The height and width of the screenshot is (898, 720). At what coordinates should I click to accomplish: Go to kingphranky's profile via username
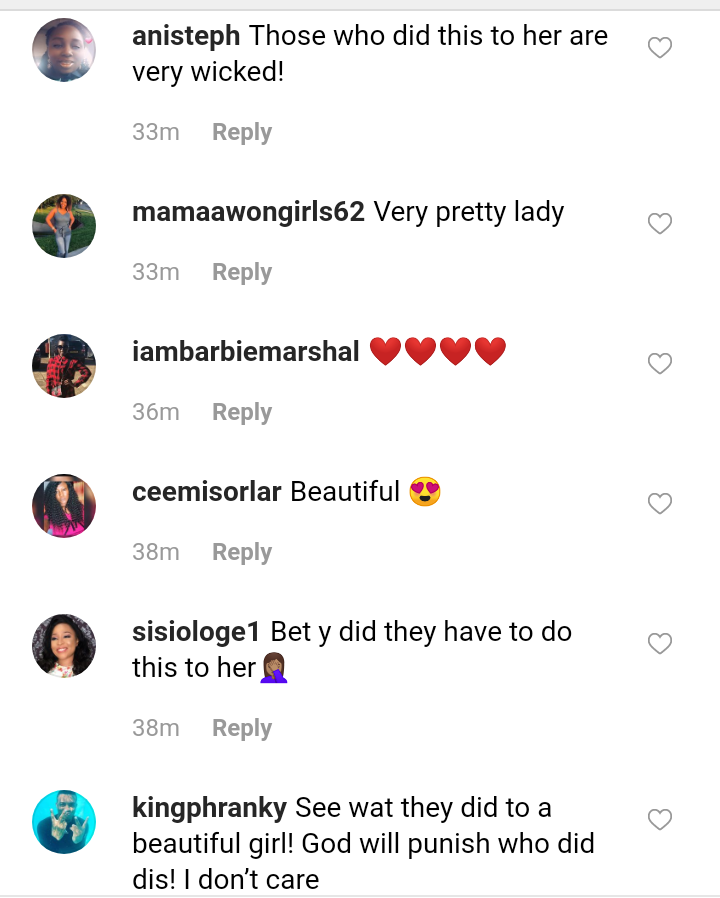[x=209, y=808]
